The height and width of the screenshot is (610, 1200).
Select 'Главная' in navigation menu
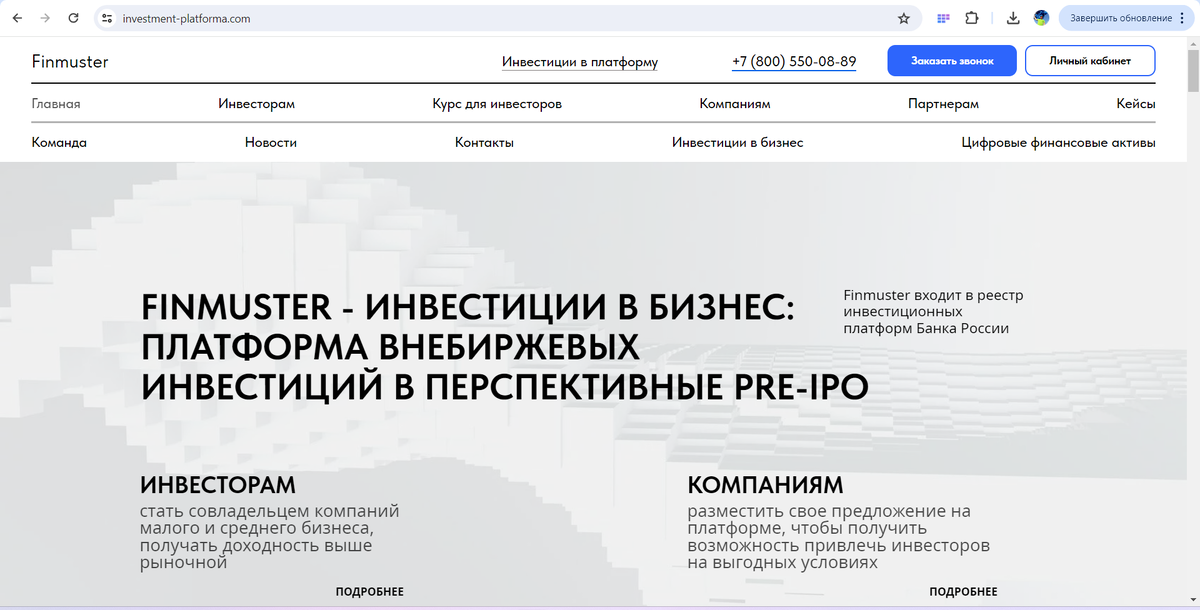(56, 104)
